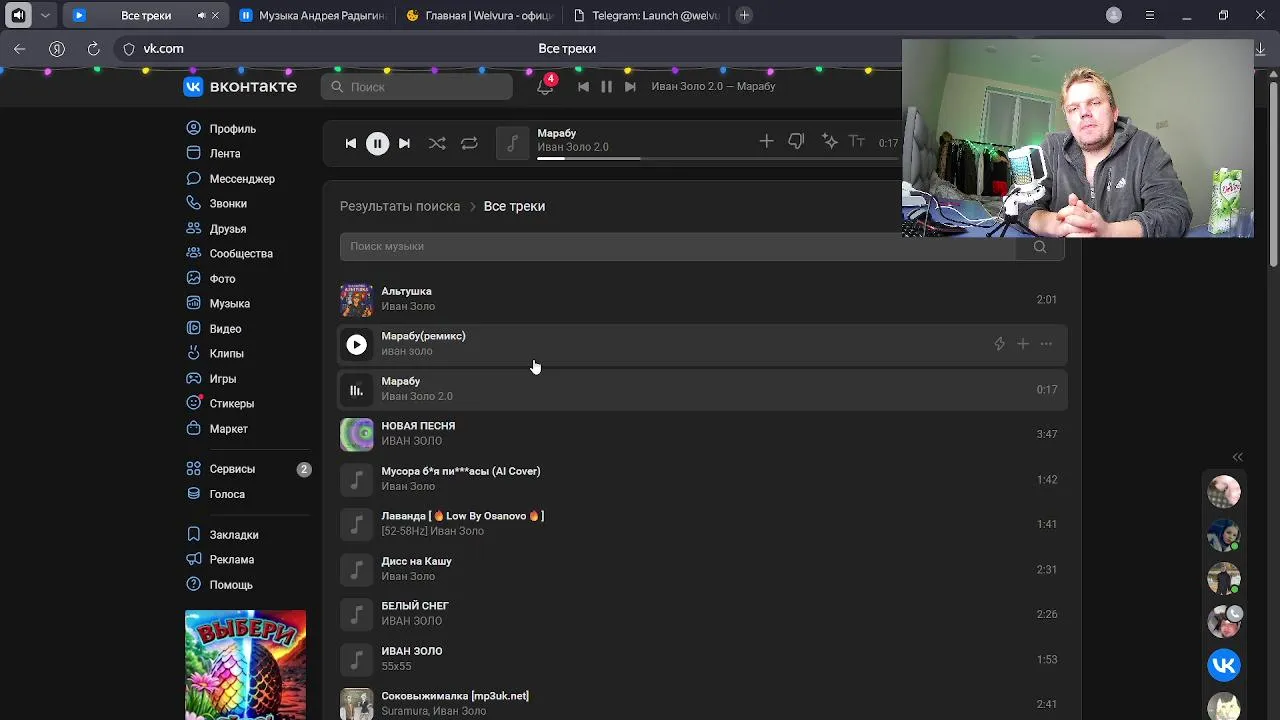Collapse the chat sidebar double-chevron

(x=1237, y=457)
